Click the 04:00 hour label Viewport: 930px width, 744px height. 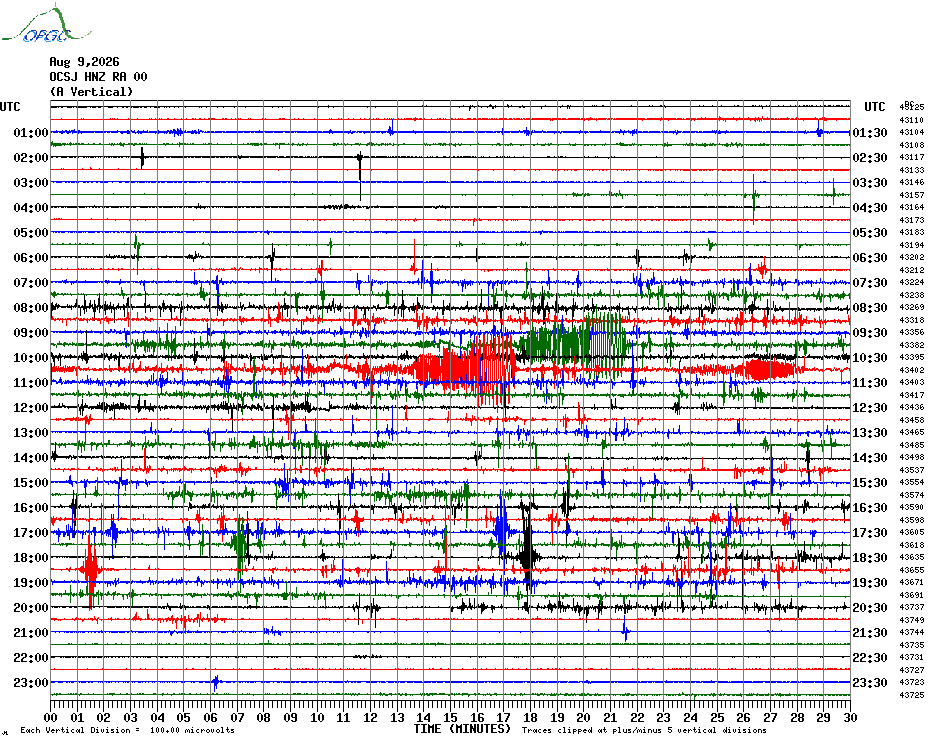pos(31,208)
